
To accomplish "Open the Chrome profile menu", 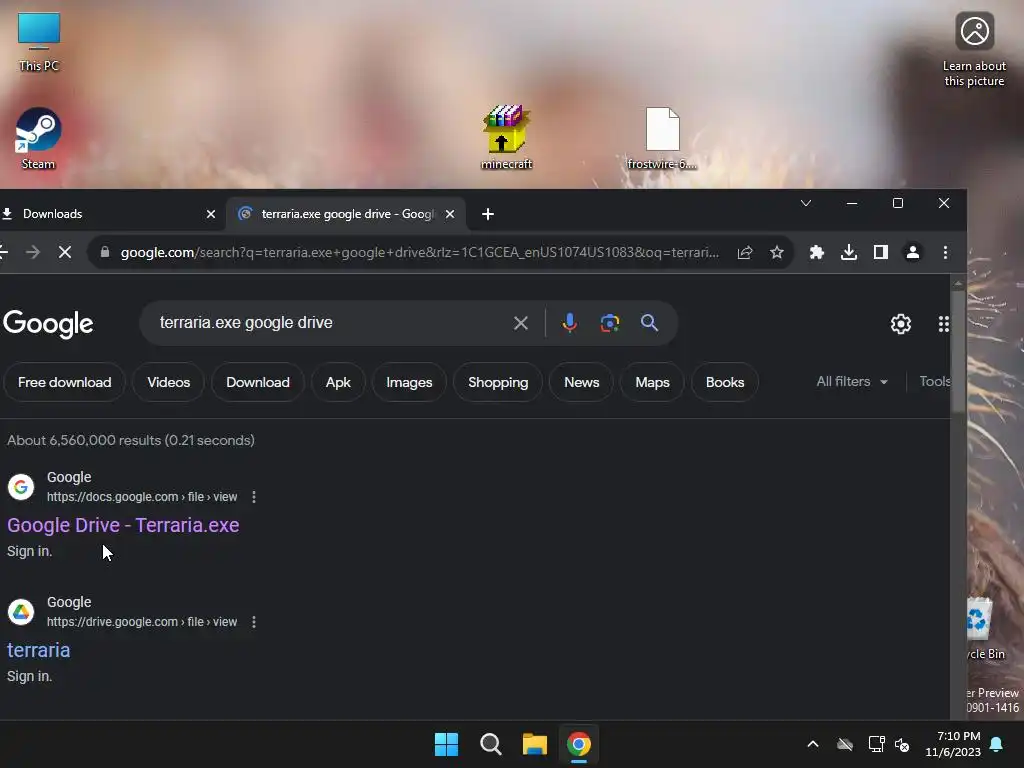I will pos(912,252).
